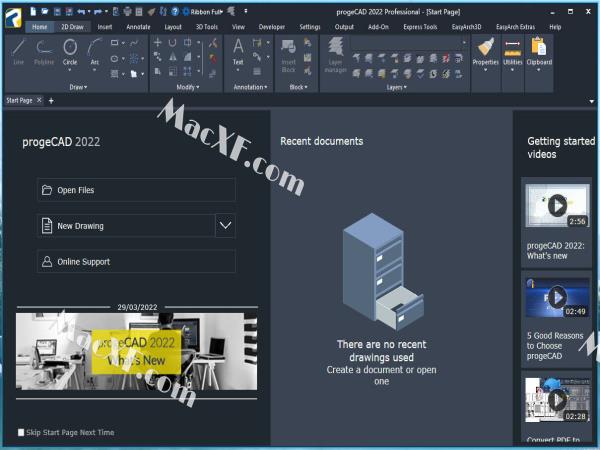Select the Polyline tool
This screenshot has width=600, height=450.
point(44,52)
